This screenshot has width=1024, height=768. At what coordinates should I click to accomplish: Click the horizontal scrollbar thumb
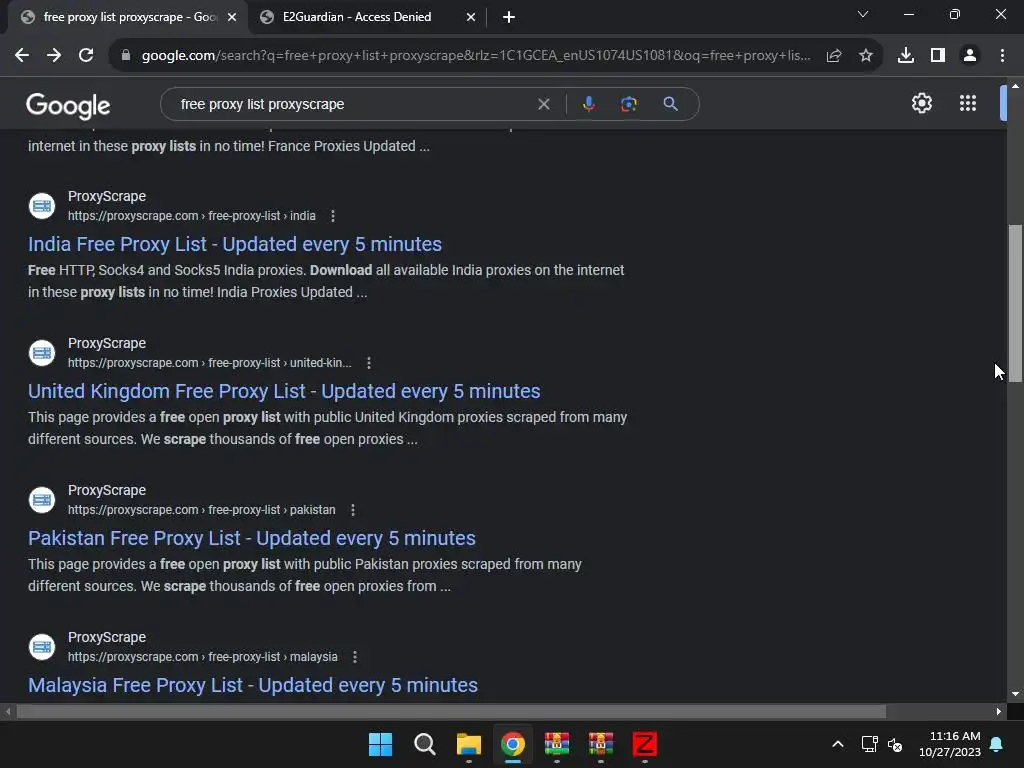click(x=451, y=711)
